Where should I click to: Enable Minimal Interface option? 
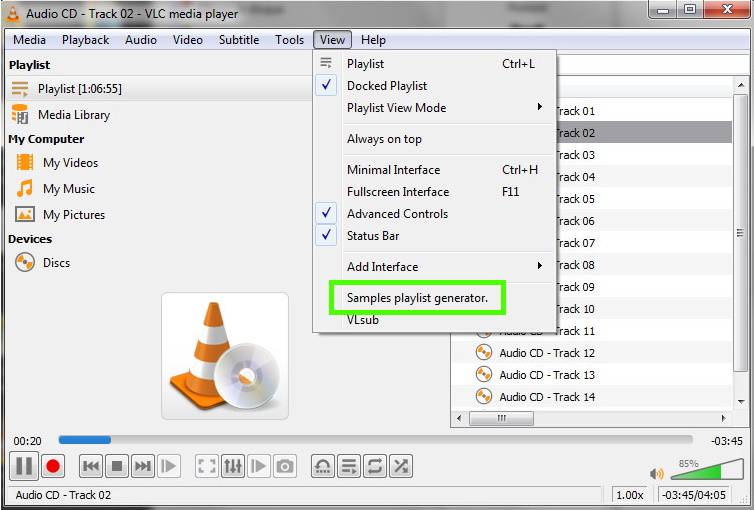tap(435, 170)
